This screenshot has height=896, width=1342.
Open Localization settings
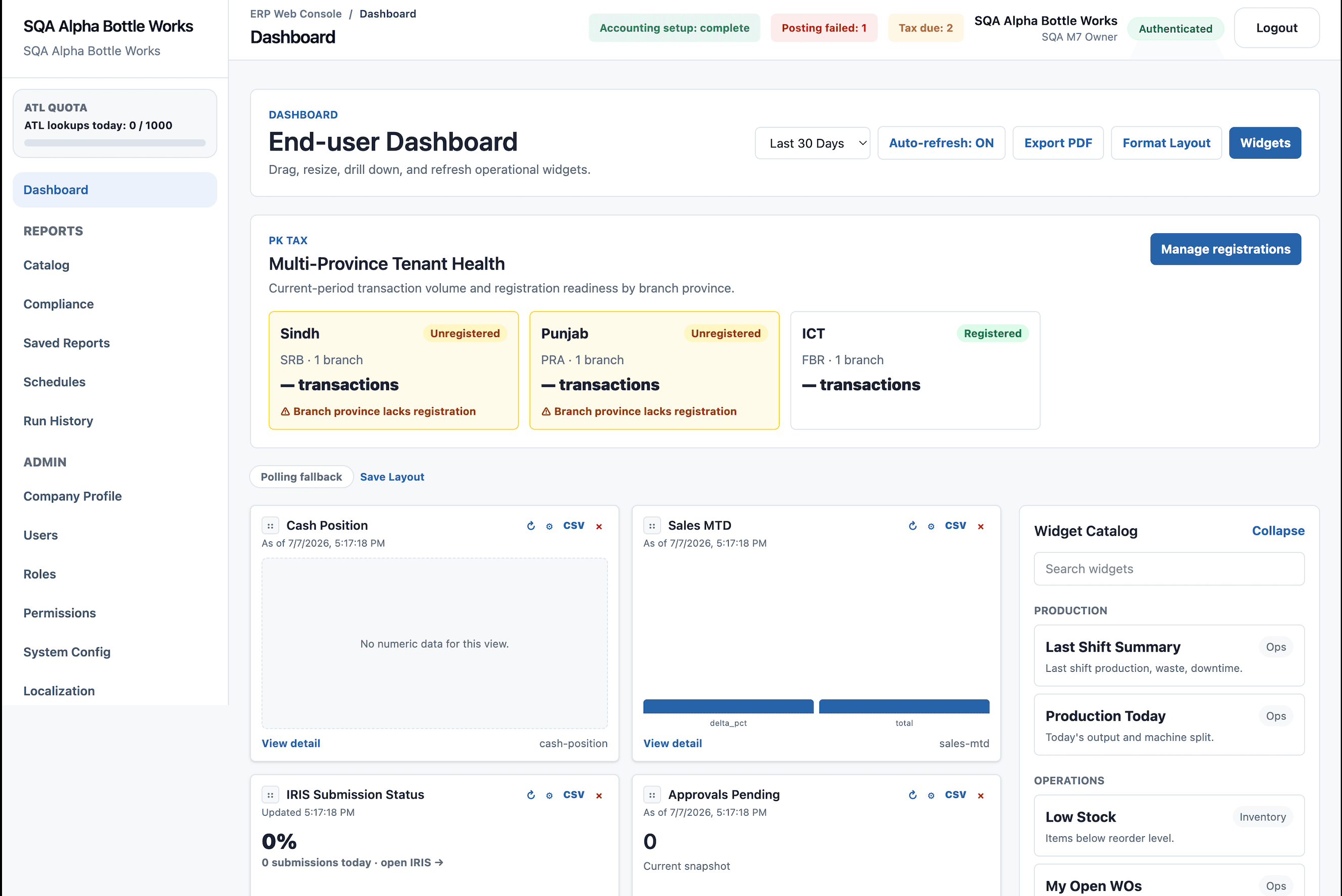click(59, 691)
